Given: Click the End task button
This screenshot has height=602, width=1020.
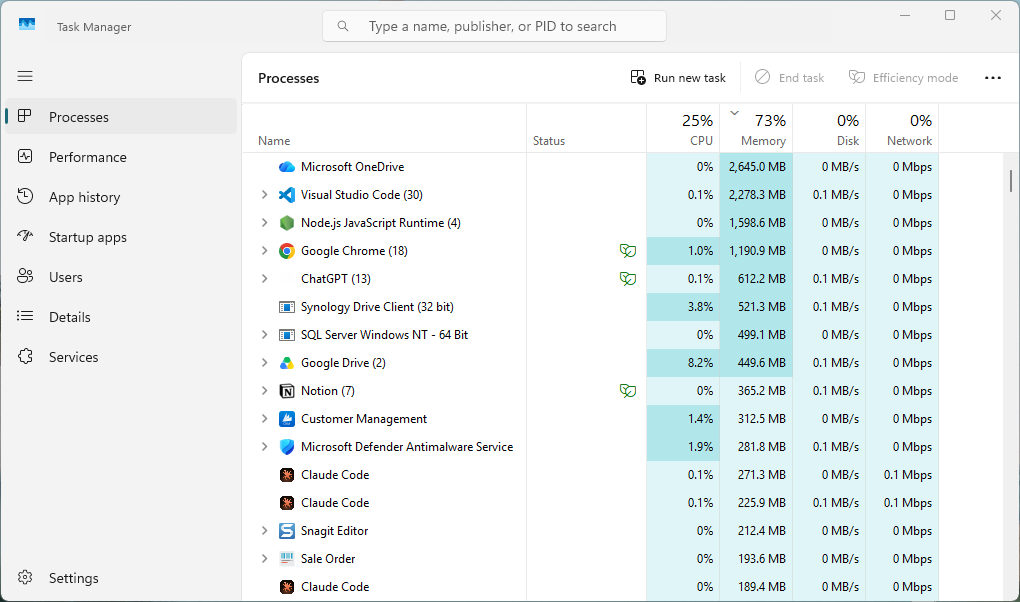Looking at the screenshot, I should [789, 78].
